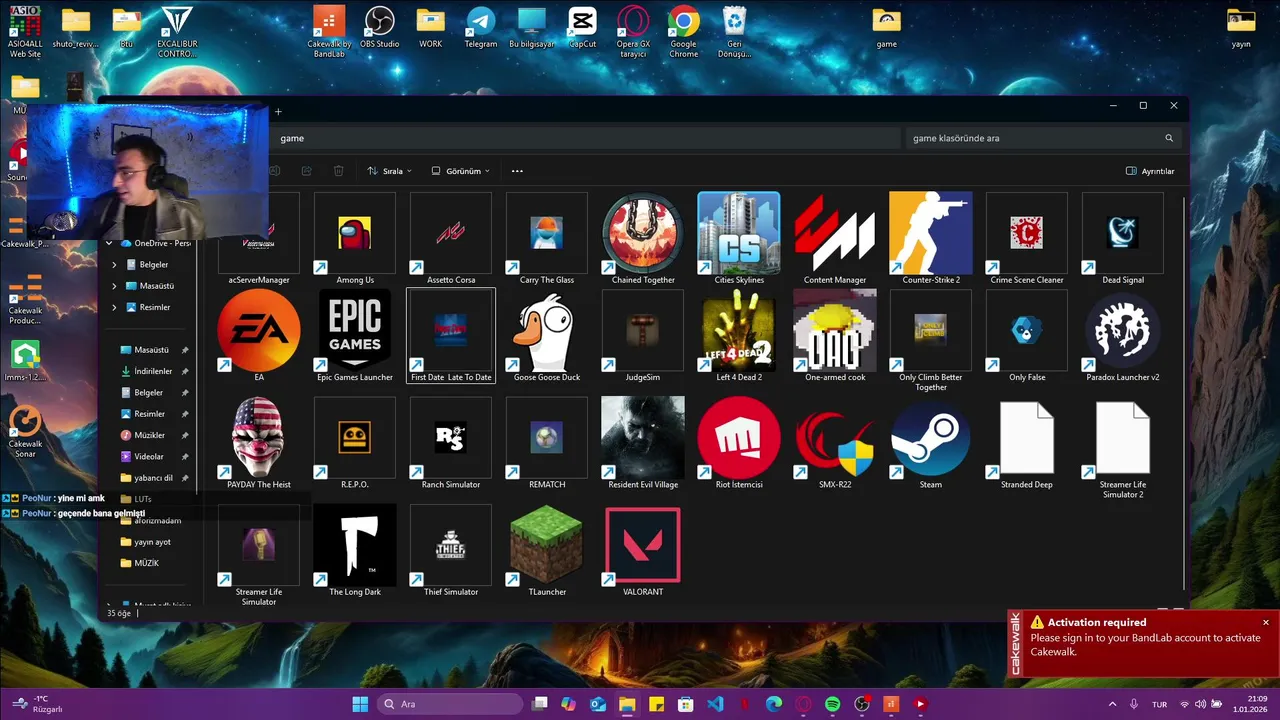Open the Opera GX desktop shortcut

tap(633, 33)
